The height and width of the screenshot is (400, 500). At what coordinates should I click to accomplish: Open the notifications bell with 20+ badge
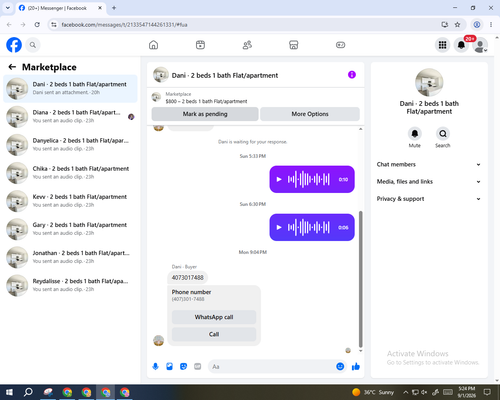[x=461, y=45]
